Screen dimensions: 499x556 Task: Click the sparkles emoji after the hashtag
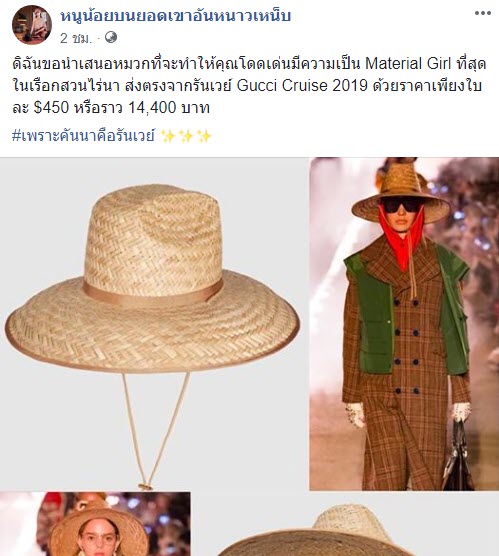(x=186, y=136)
